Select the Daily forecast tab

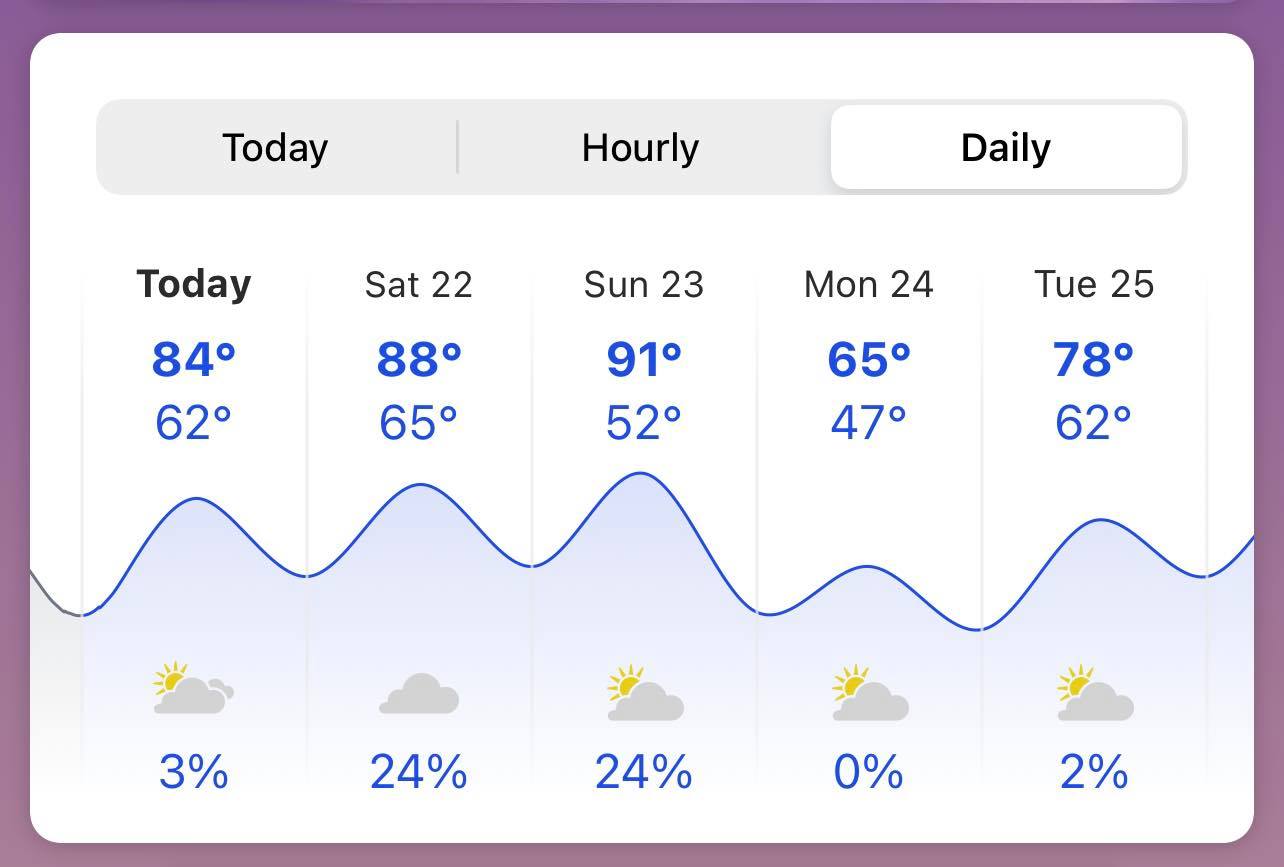coord(1006,147)
